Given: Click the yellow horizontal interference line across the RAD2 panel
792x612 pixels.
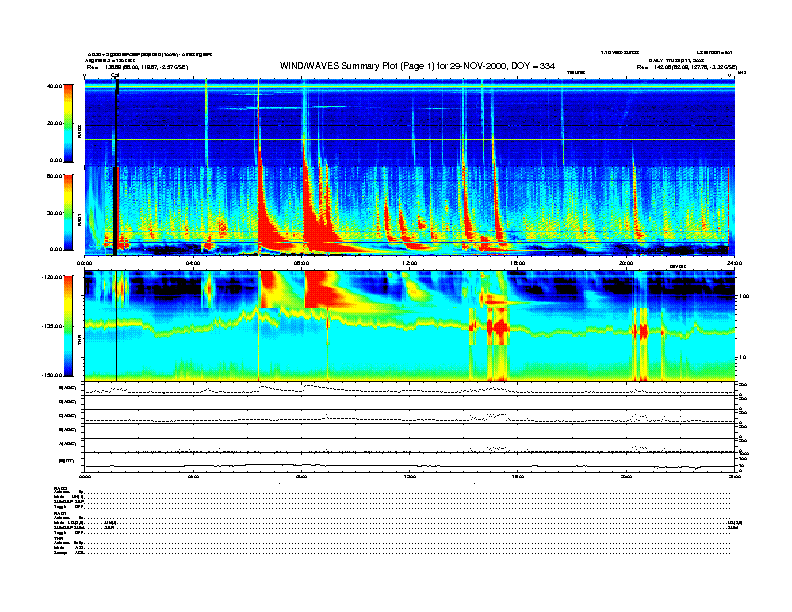Looking at the screenshot, I should pyautogui.click(x=409, y=139).
